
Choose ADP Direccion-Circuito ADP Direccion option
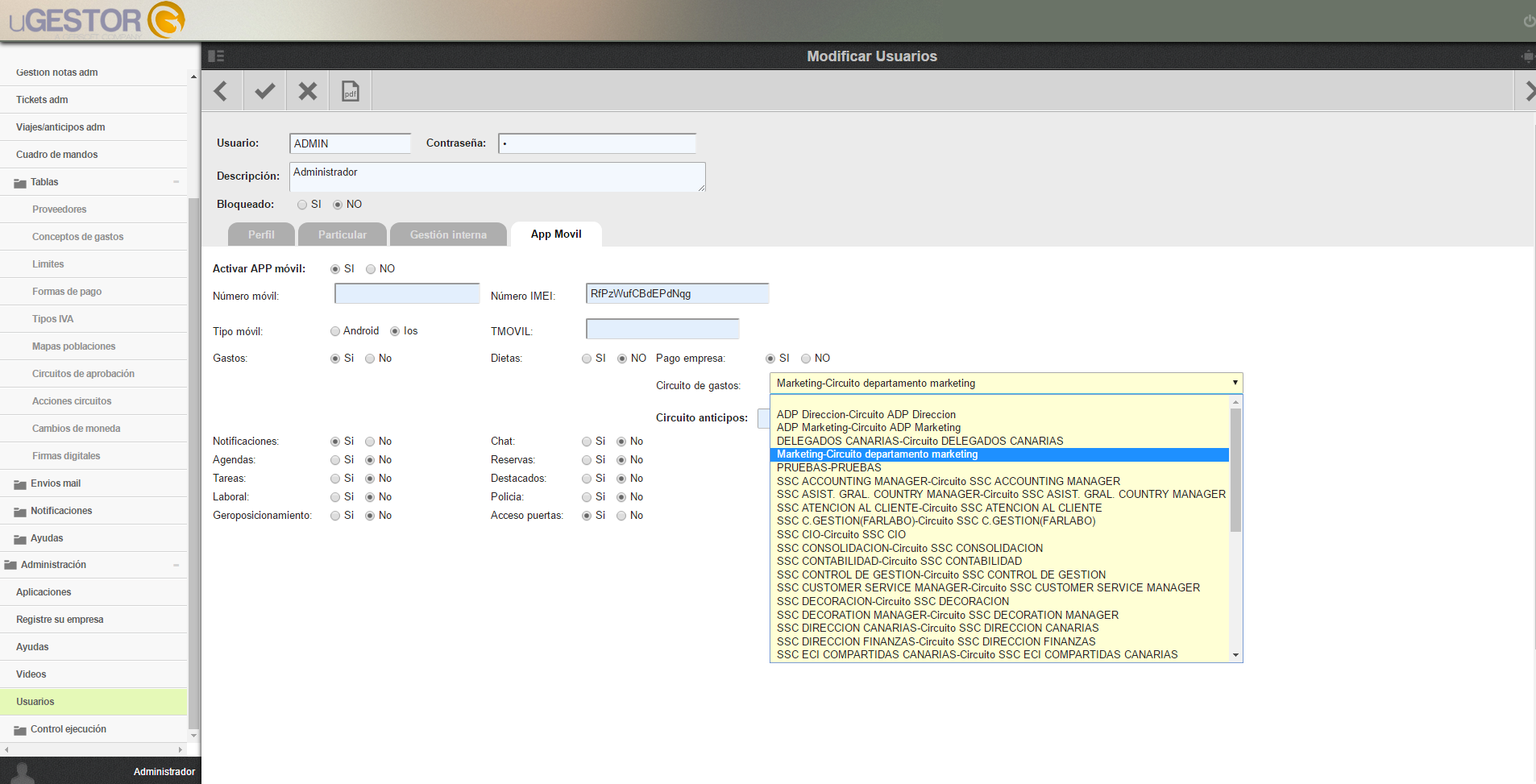(x=999, y=414)
